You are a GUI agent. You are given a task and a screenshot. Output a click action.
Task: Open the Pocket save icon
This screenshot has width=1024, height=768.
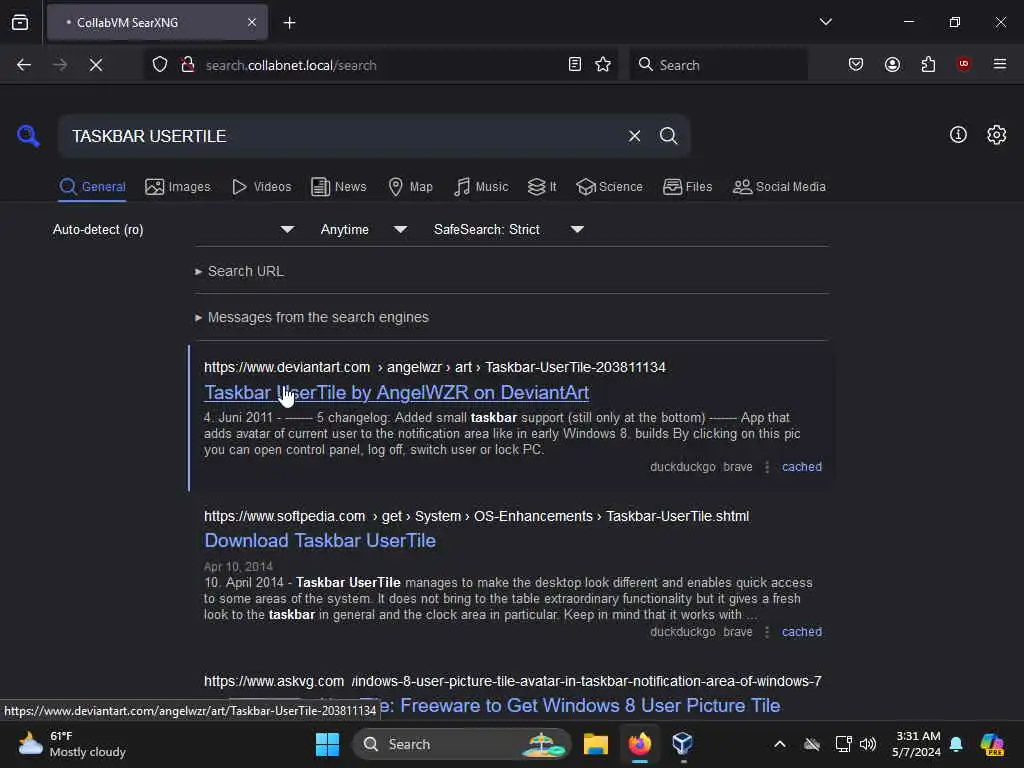pos(856,64)
